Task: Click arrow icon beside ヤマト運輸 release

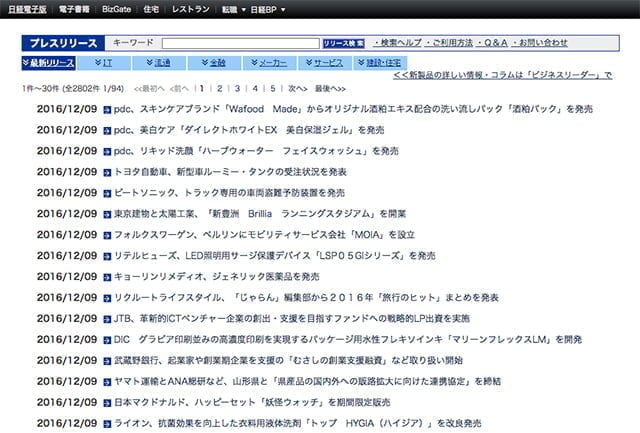Action: point(107,382)
